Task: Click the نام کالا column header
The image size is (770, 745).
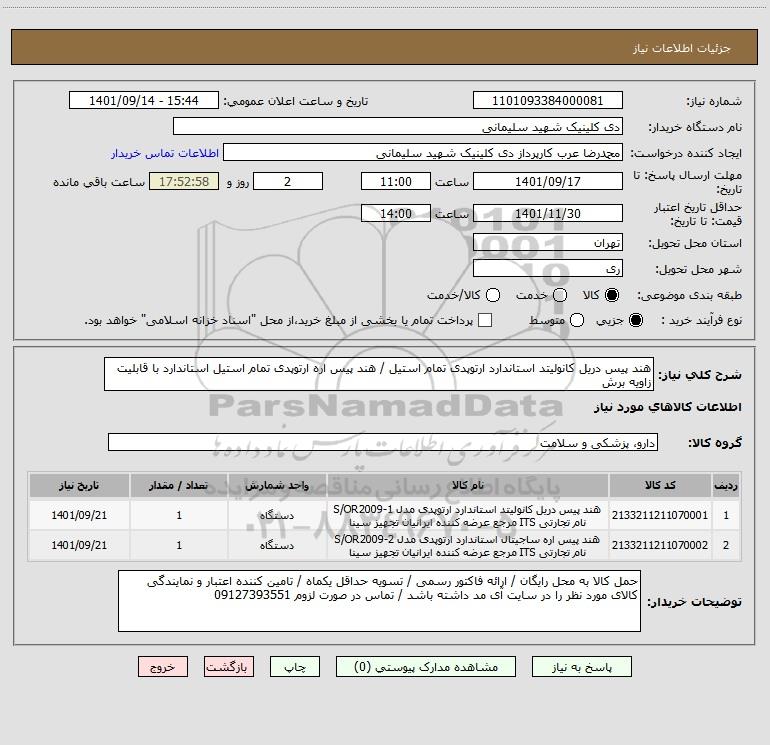Action: (x=468, y=485)
